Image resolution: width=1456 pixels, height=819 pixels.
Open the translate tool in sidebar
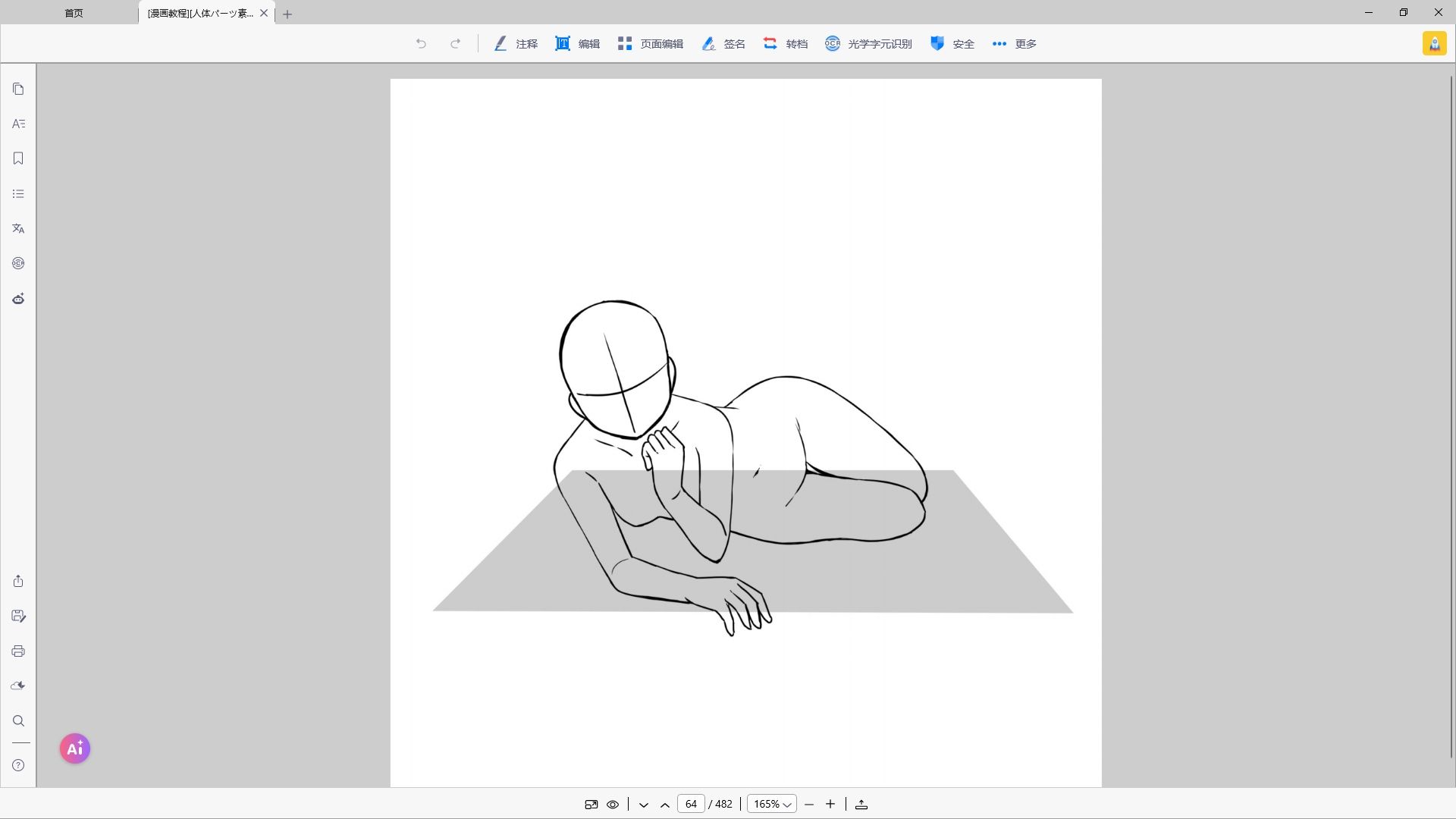(x=18, y=228)
